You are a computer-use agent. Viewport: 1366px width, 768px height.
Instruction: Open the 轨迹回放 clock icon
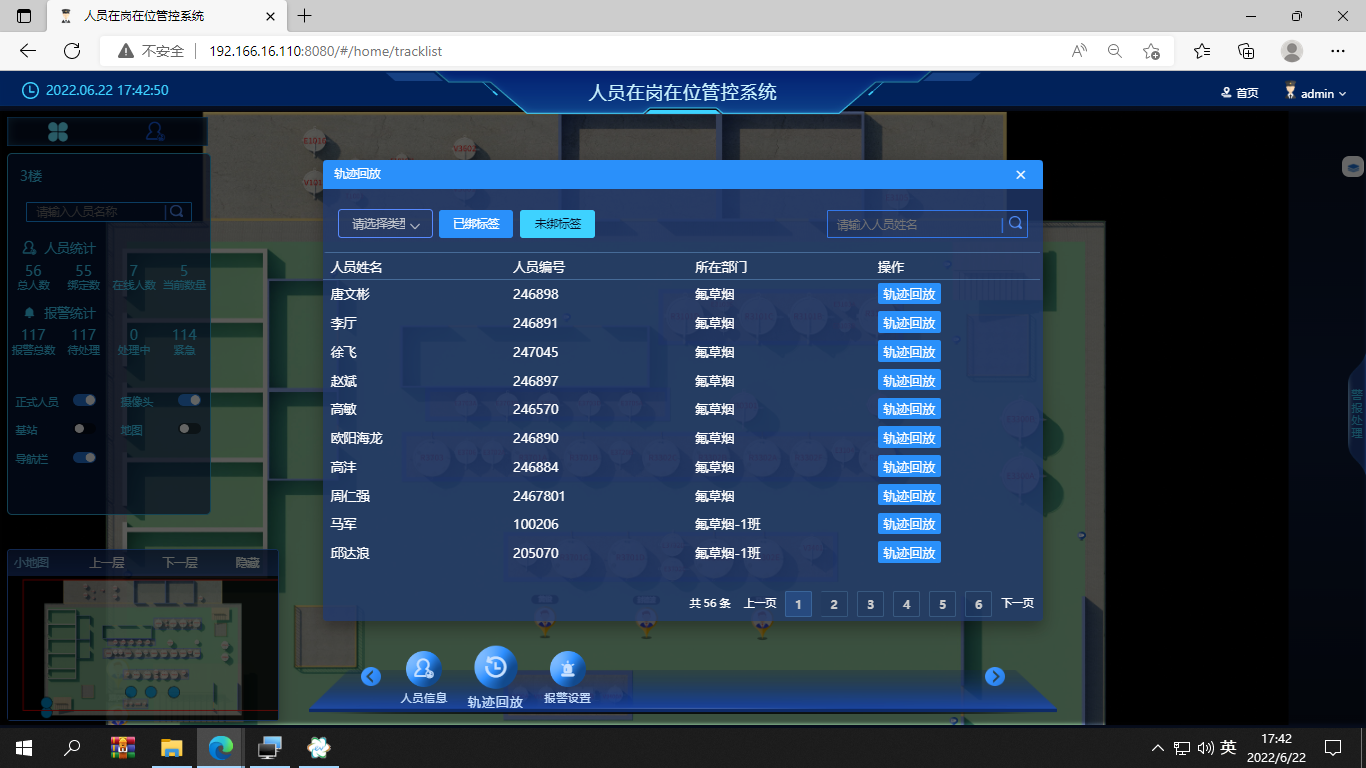click(495, 668)
